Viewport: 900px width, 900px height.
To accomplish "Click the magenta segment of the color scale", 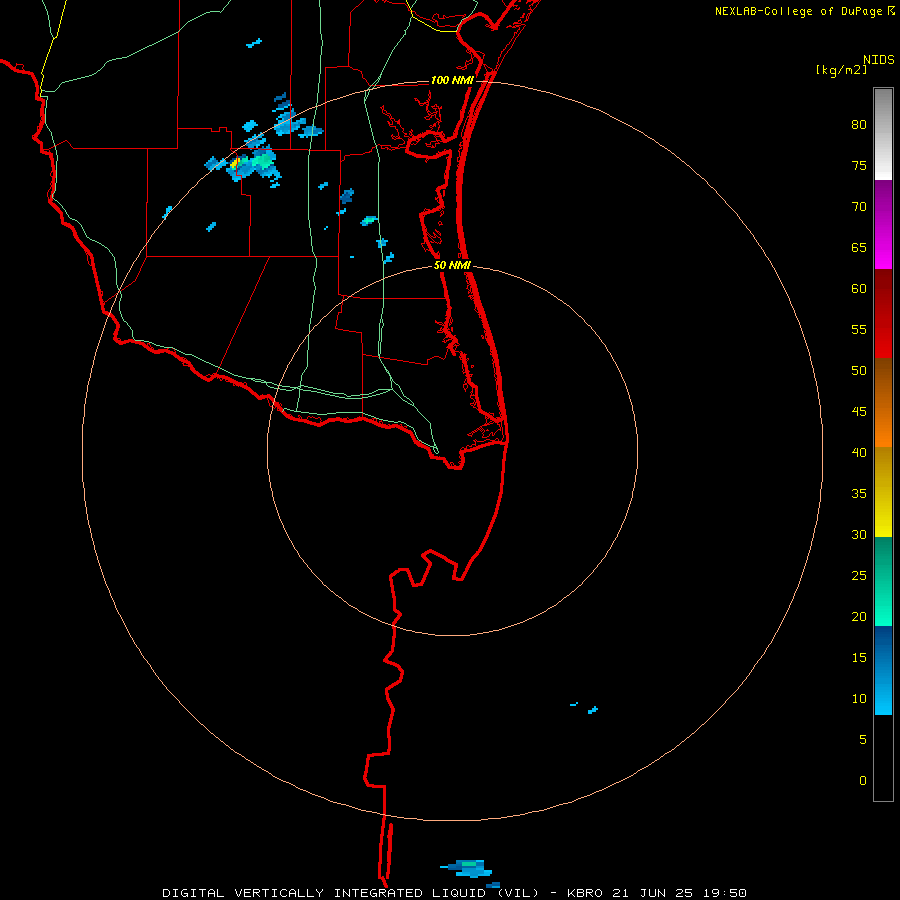I will [883, 225].
